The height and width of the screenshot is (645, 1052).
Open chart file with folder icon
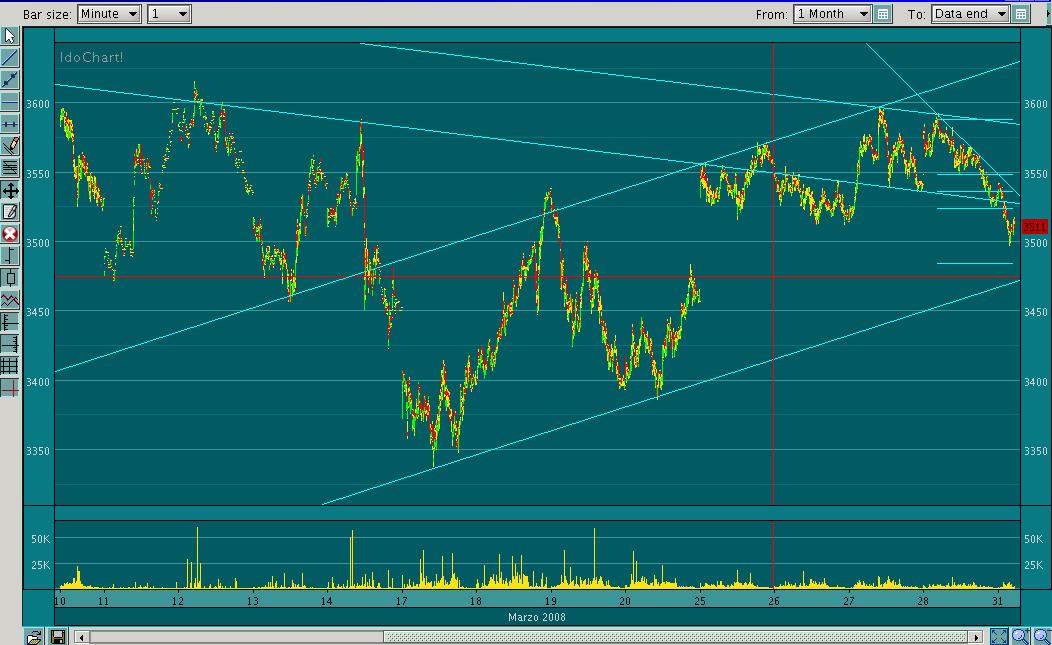(34, 637)
